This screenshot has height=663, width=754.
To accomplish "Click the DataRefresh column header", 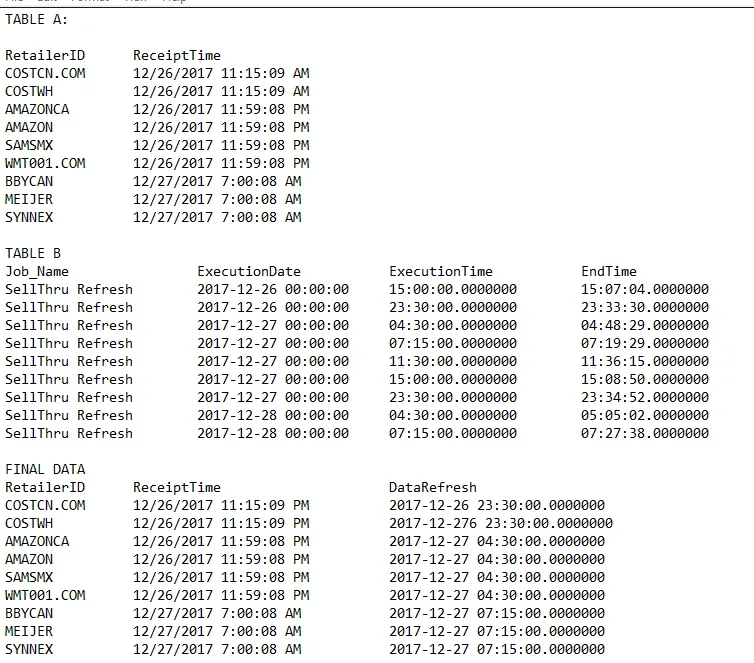I will pyautogui.click(x=433, y=488).
